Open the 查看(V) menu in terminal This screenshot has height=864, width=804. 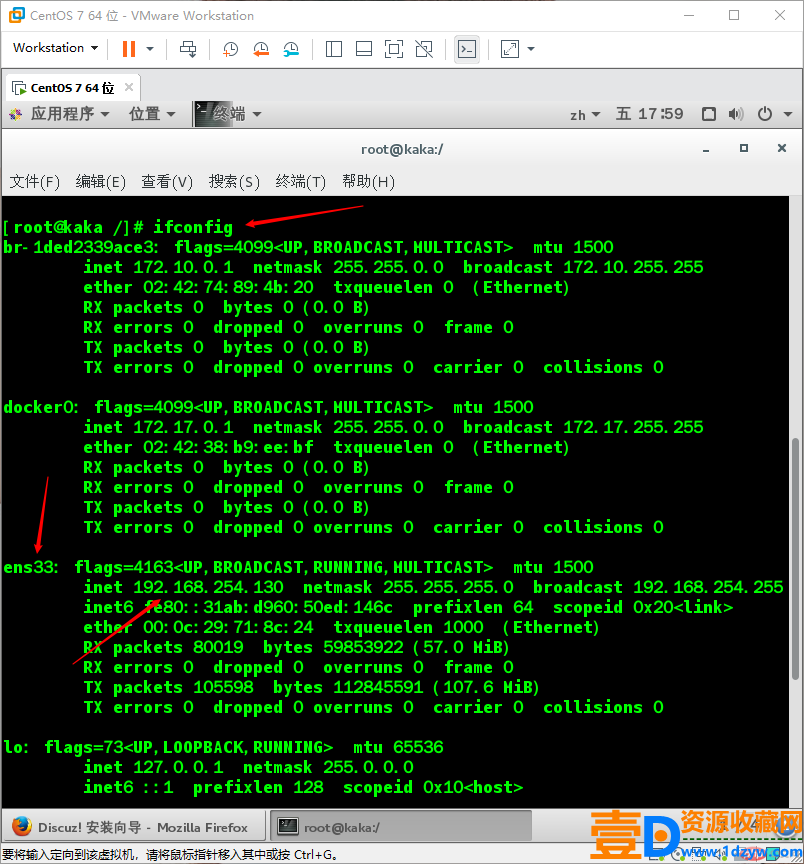pyautogui.click(x=167, y=181)
